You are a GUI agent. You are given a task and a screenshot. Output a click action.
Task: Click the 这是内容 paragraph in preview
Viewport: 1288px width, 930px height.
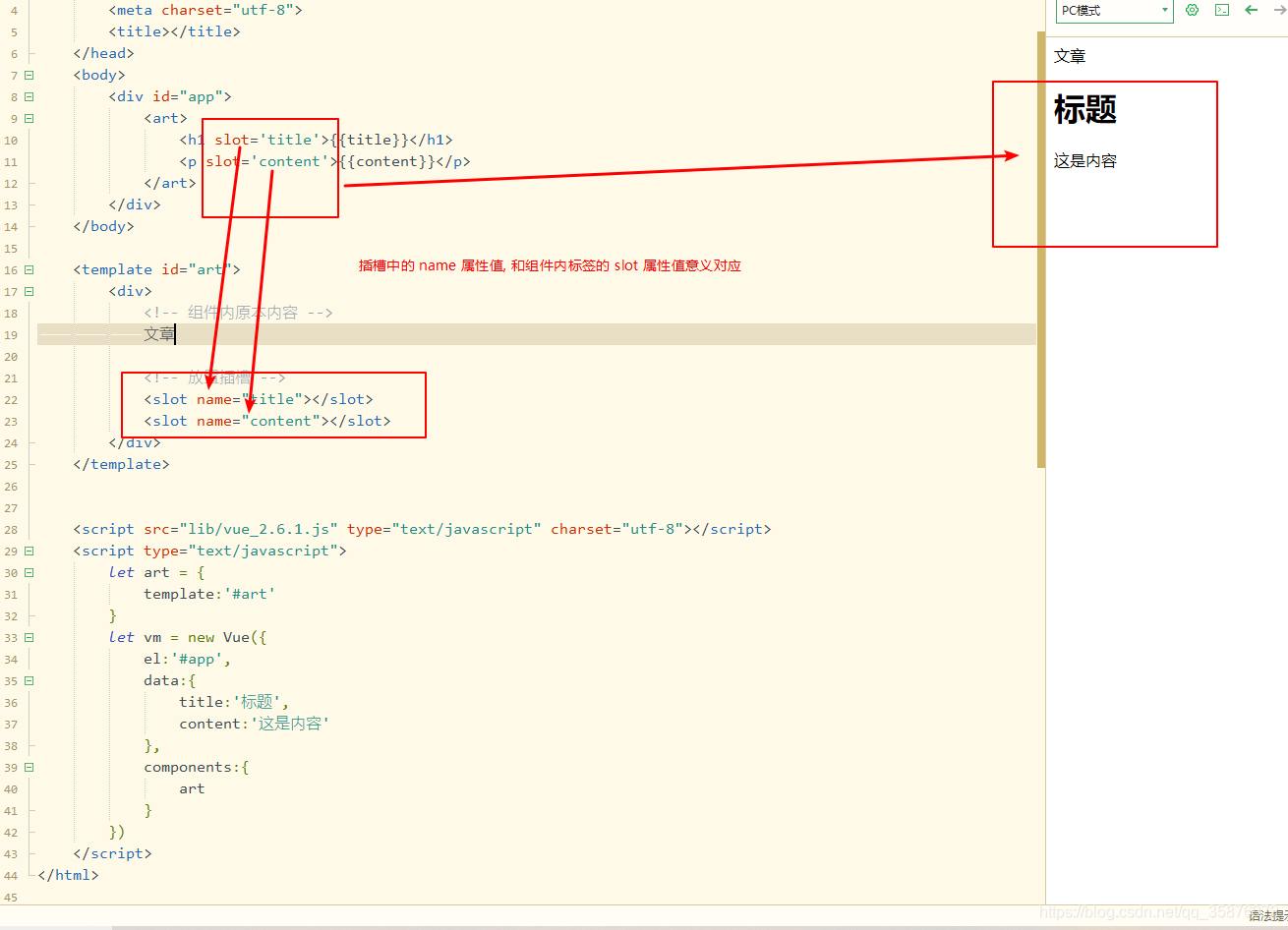[1085, 161]
